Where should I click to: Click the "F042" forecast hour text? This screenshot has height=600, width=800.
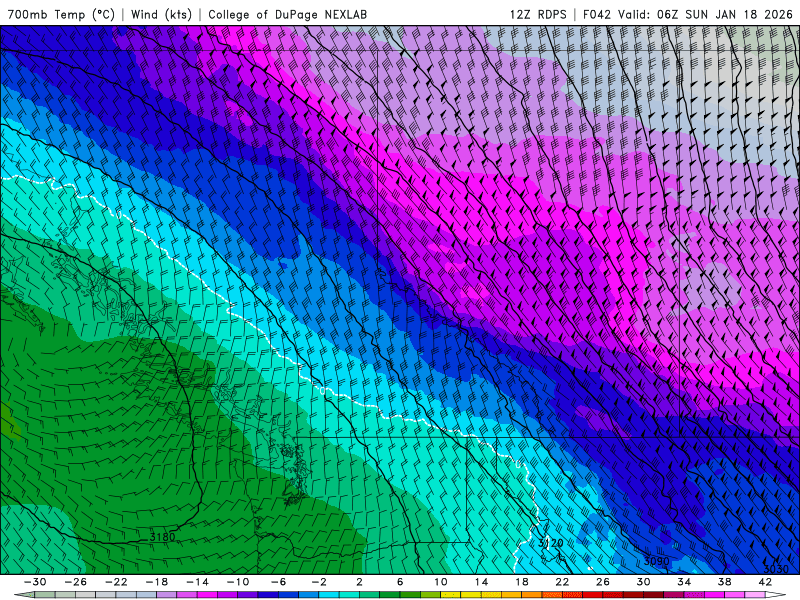pos(597,14)
